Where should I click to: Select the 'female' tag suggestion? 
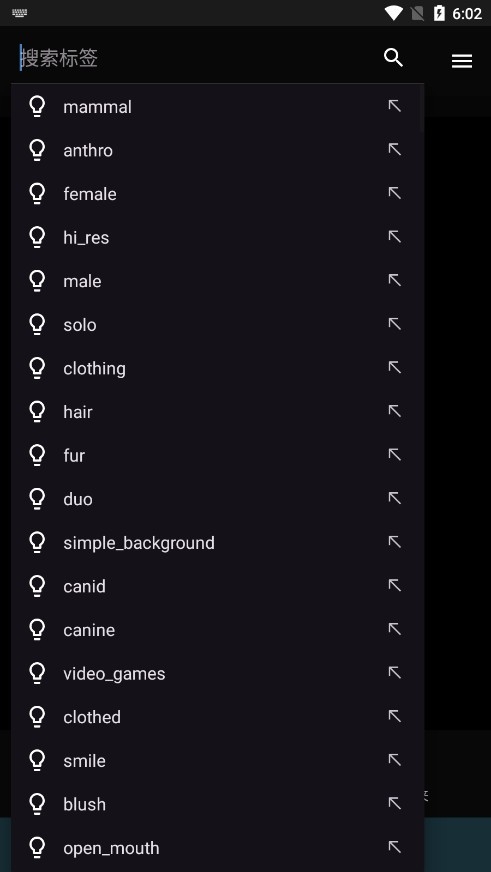pyautogui.click(x=217, y=194)
